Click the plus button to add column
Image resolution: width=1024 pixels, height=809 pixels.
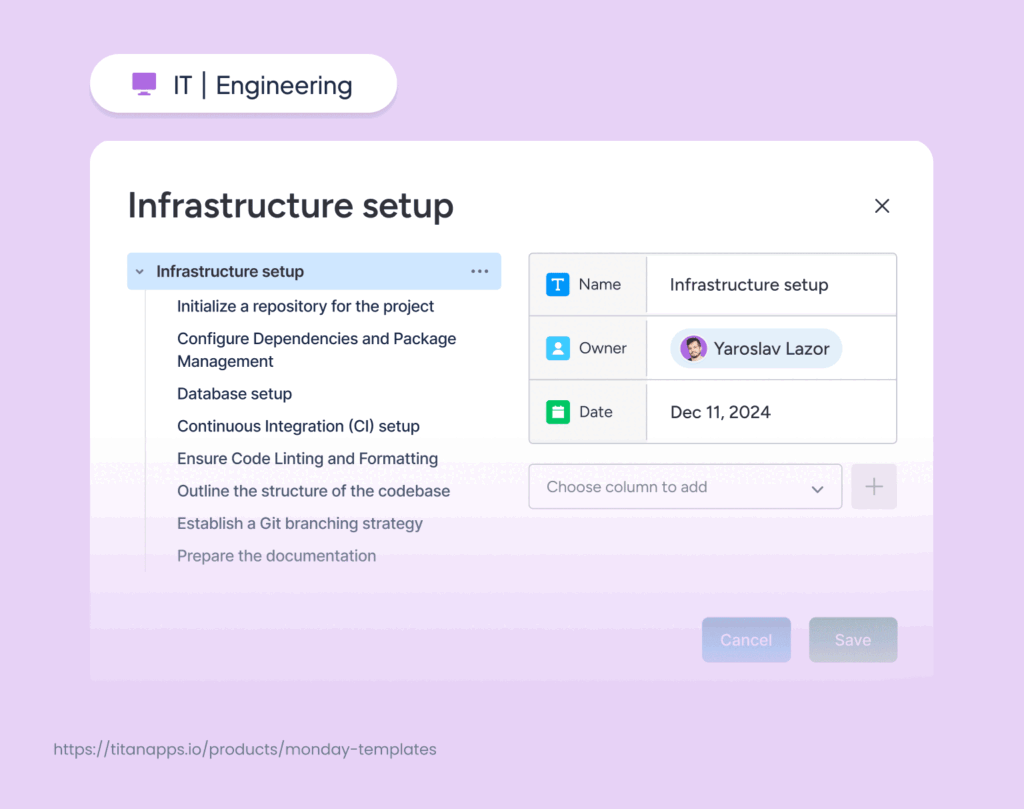click(x=874, y=487)
